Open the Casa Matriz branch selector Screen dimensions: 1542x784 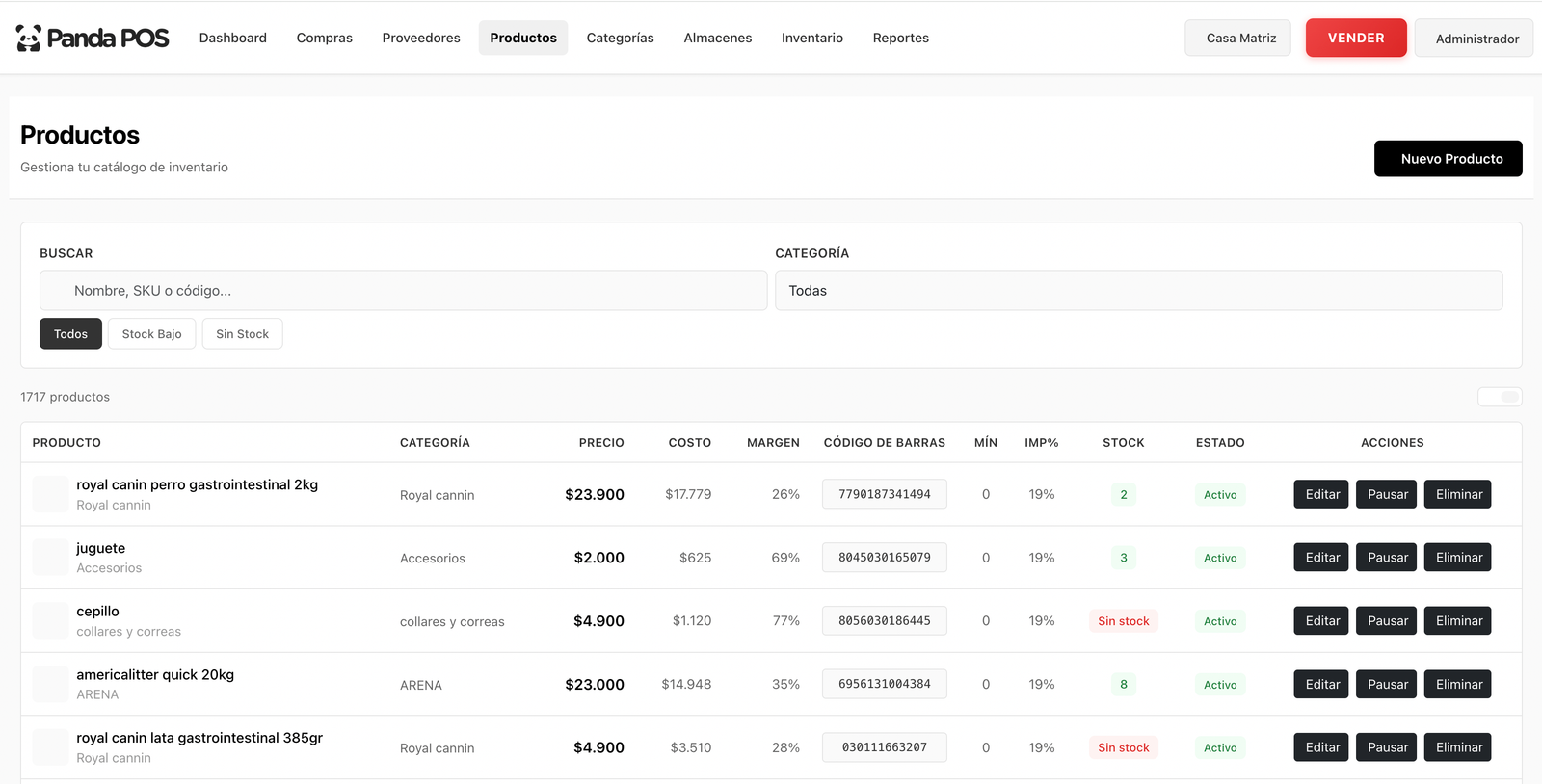[1237, 39]
